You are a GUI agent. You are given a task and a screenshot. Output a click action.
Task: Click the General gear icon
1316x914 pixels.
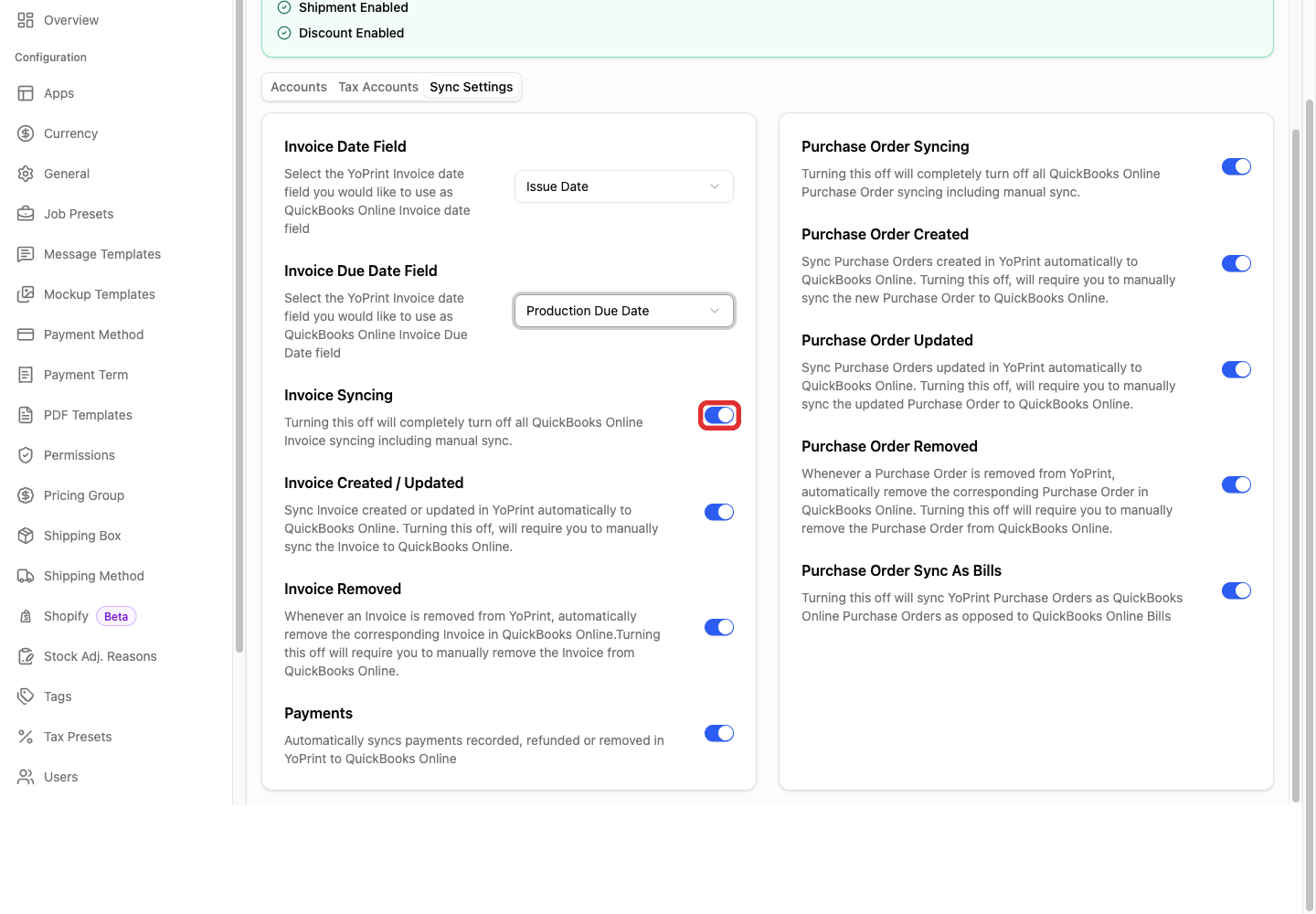pos(26,174)
